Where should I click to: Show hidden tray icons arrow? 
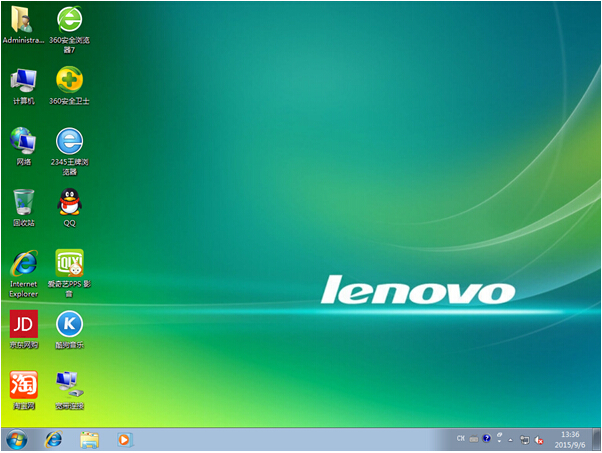coord(510,440)
